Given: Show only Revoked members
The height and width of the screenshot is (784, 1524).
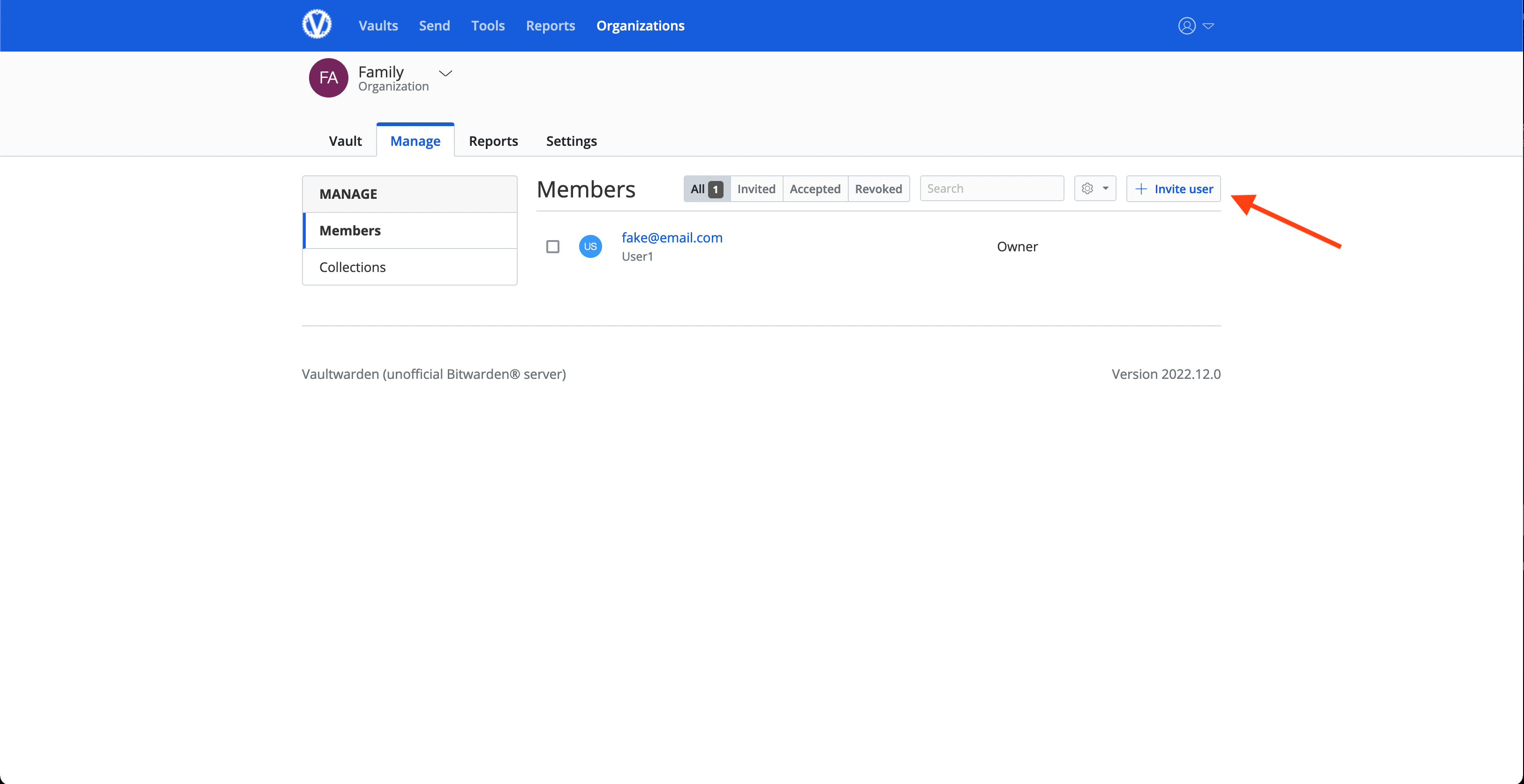Looking at the screenshot, I should tap(878, 189).
